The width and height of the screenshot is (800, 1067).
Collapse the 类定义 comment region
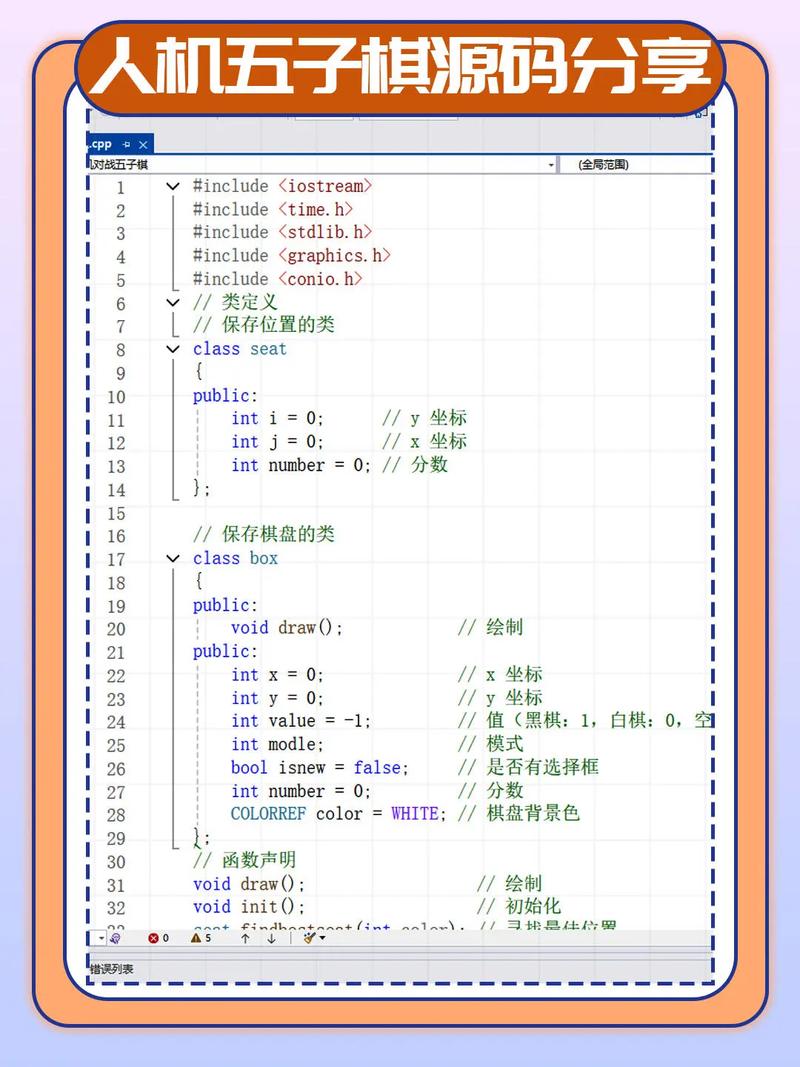[172, 302]
